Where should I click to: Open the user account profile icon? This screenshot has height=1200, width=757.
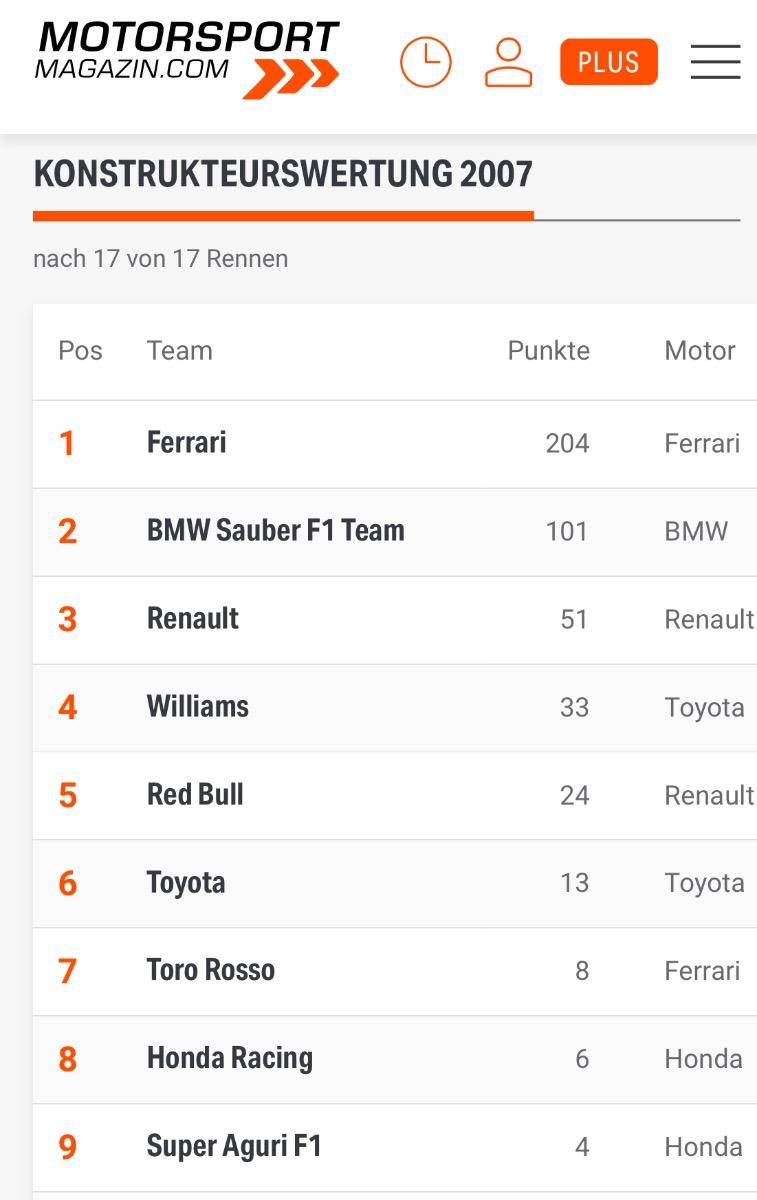(508, 62)
